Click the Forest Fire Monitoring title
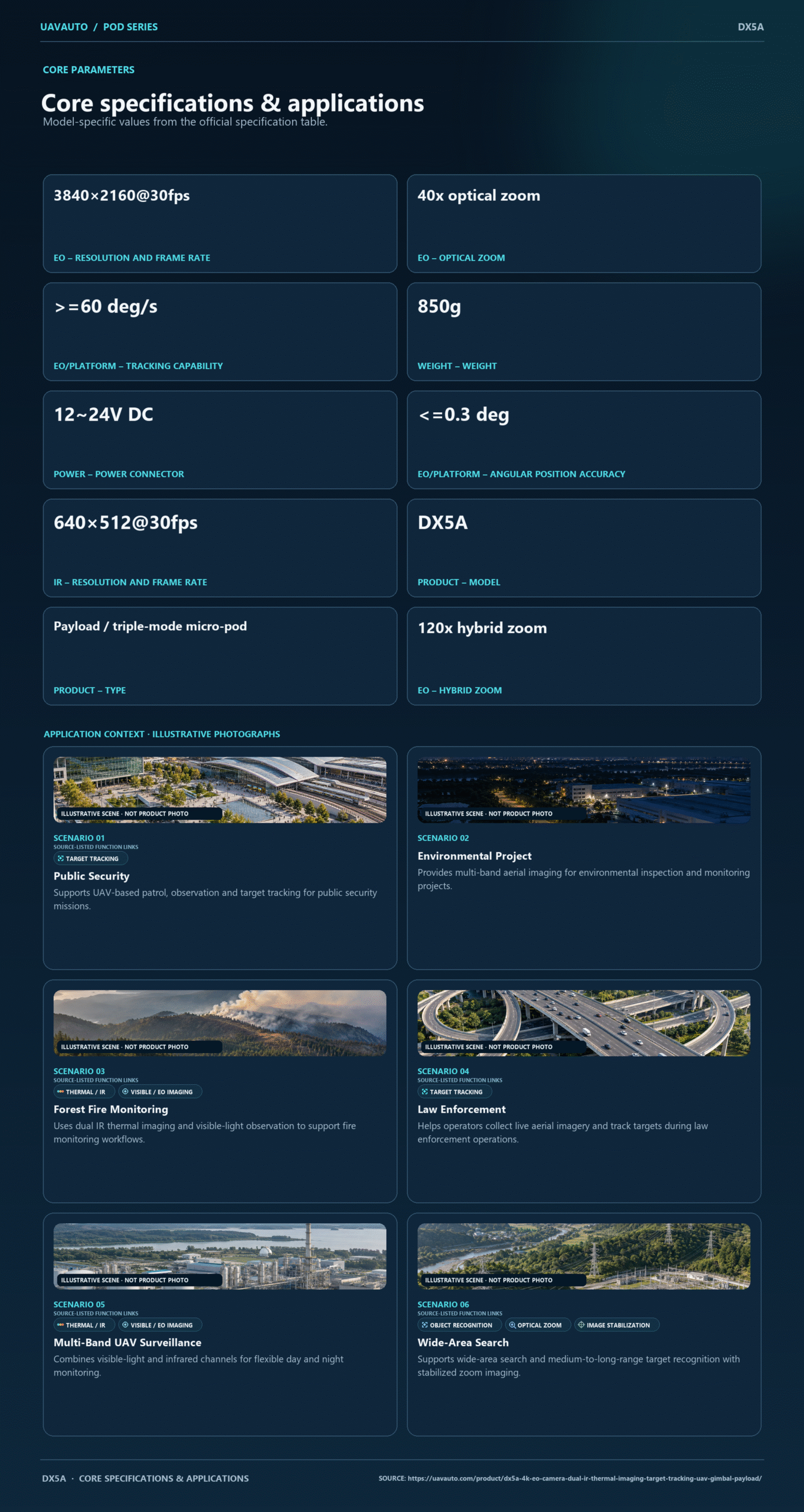 (111, 1110)
